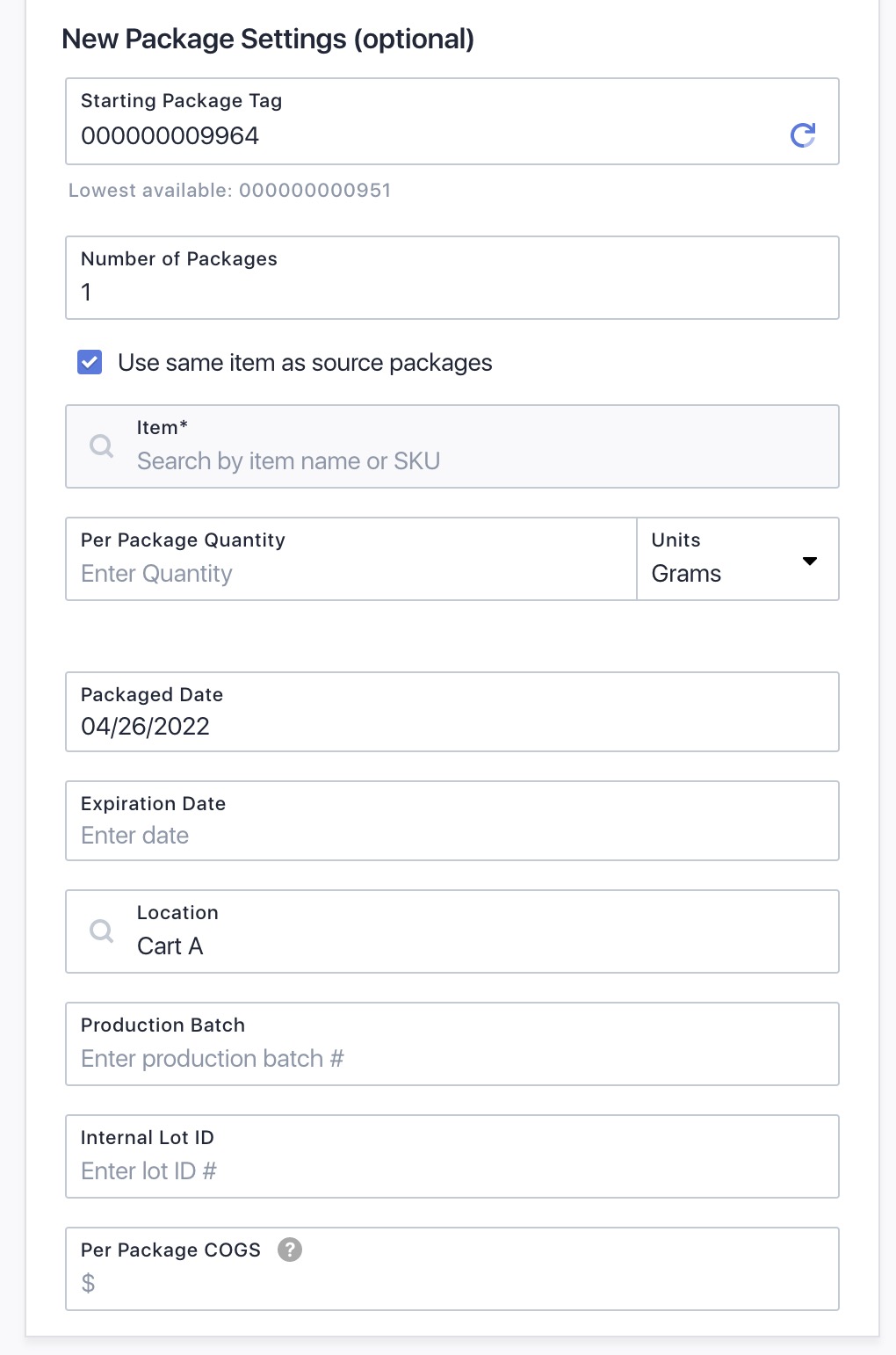Focus the Internal Lot ID field
The width and height of the screenshot is (896, 1355).
point(452,1156)
